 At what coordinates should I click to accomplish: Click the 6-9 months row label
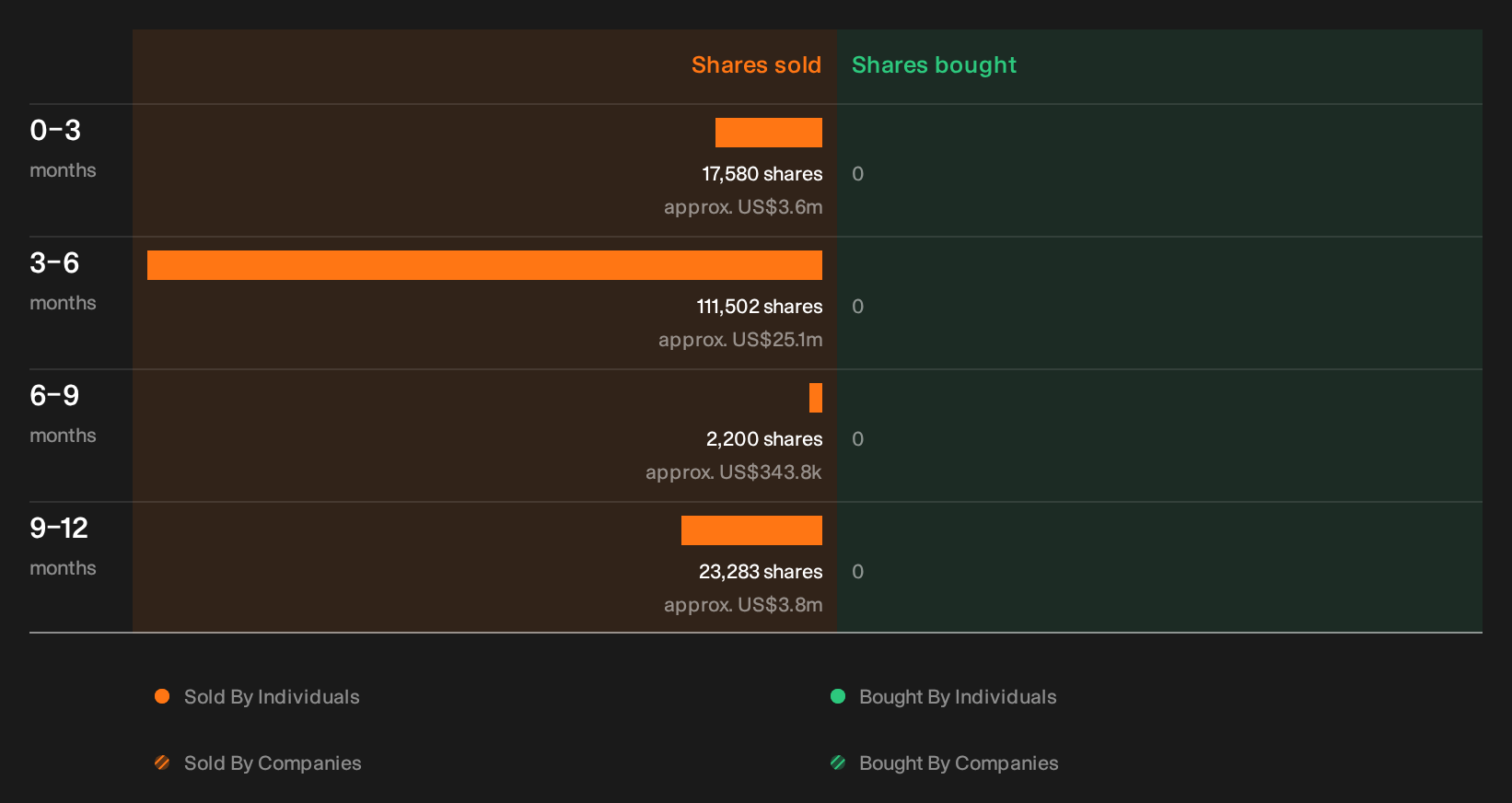(x=63, y=413)
